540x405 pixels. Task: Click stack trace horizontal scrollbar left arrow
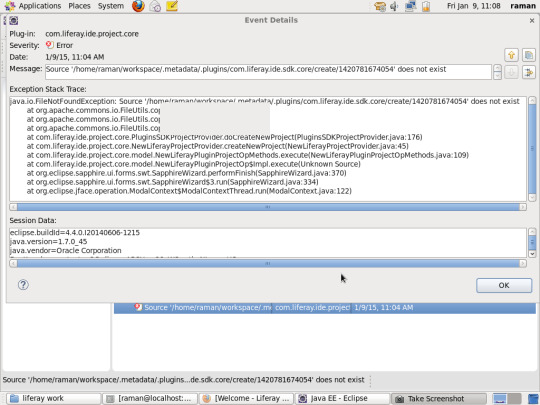coord(13,207)
